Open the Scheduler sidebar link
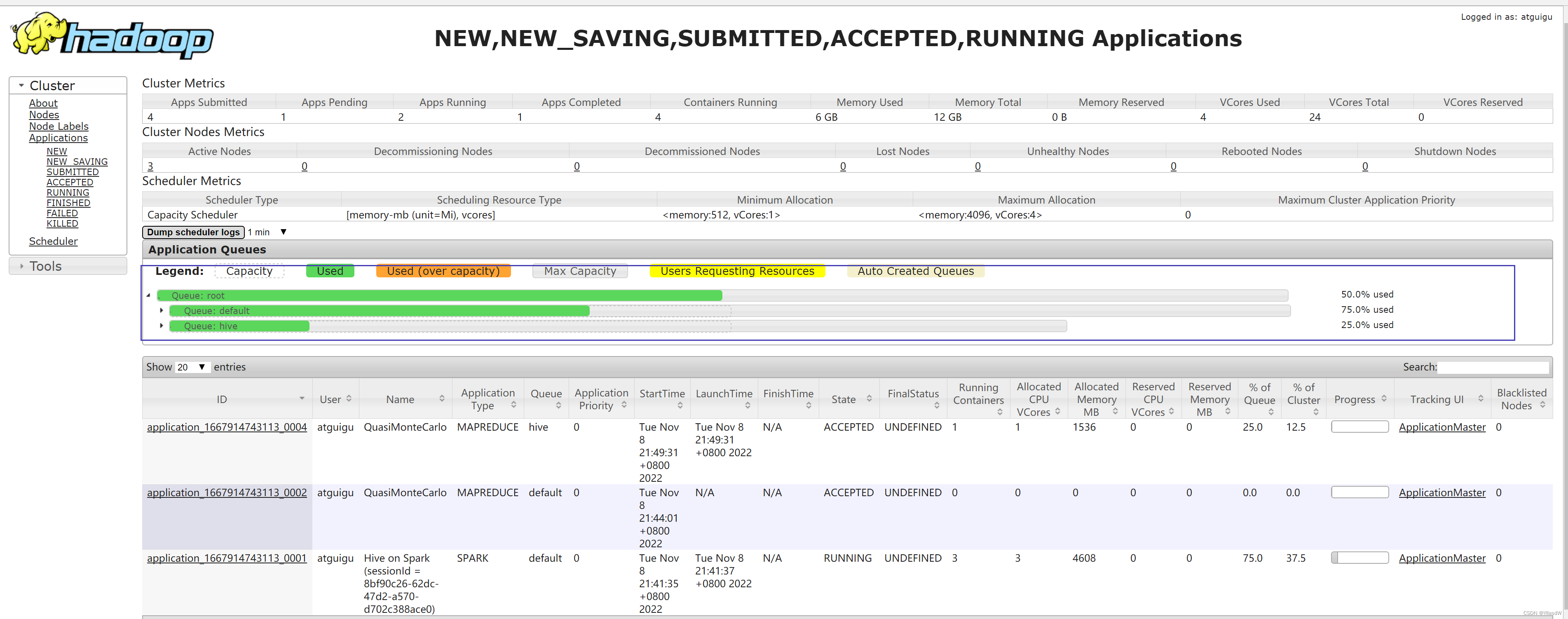The width and height of the screenshot is (1568, 619). click(53, 241)
